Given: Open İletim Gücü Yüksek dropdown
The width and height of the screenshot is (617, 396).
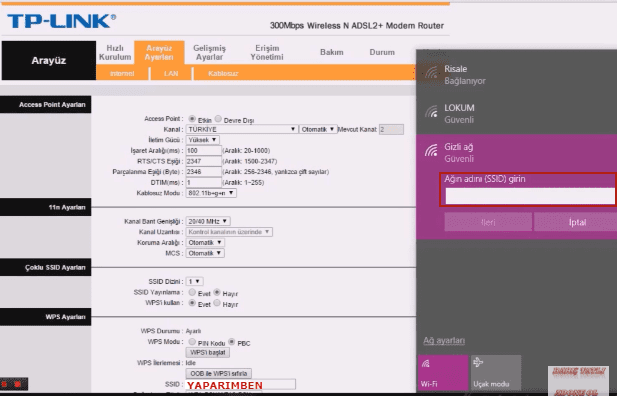Looking at the screenshot, I should [203, 140].
